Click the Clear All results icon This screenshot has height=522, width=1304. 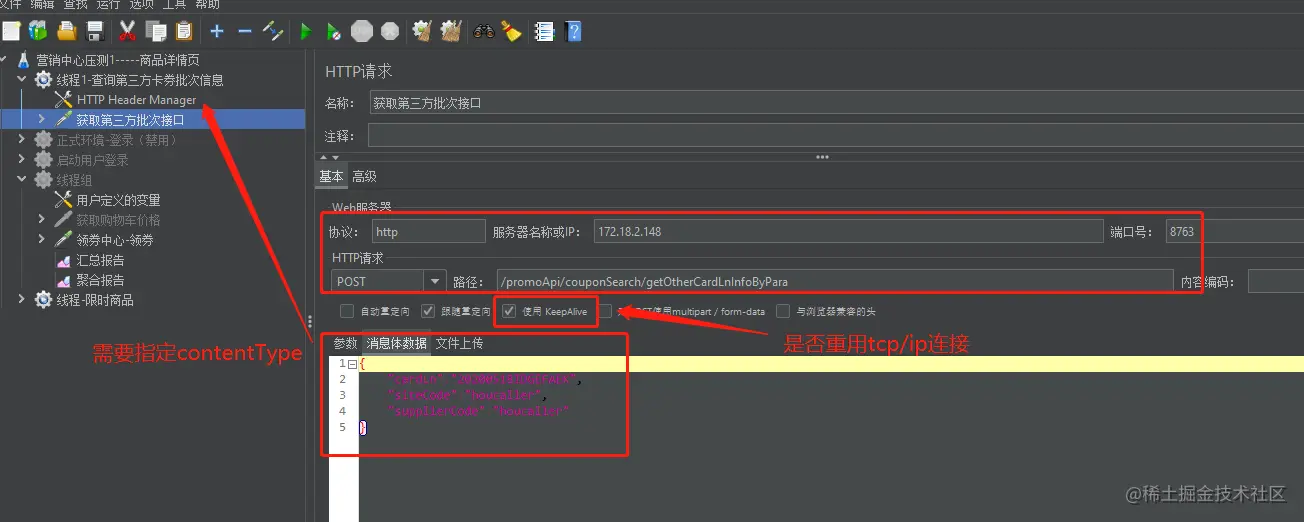pyautogui.click(x=451, y=31)
